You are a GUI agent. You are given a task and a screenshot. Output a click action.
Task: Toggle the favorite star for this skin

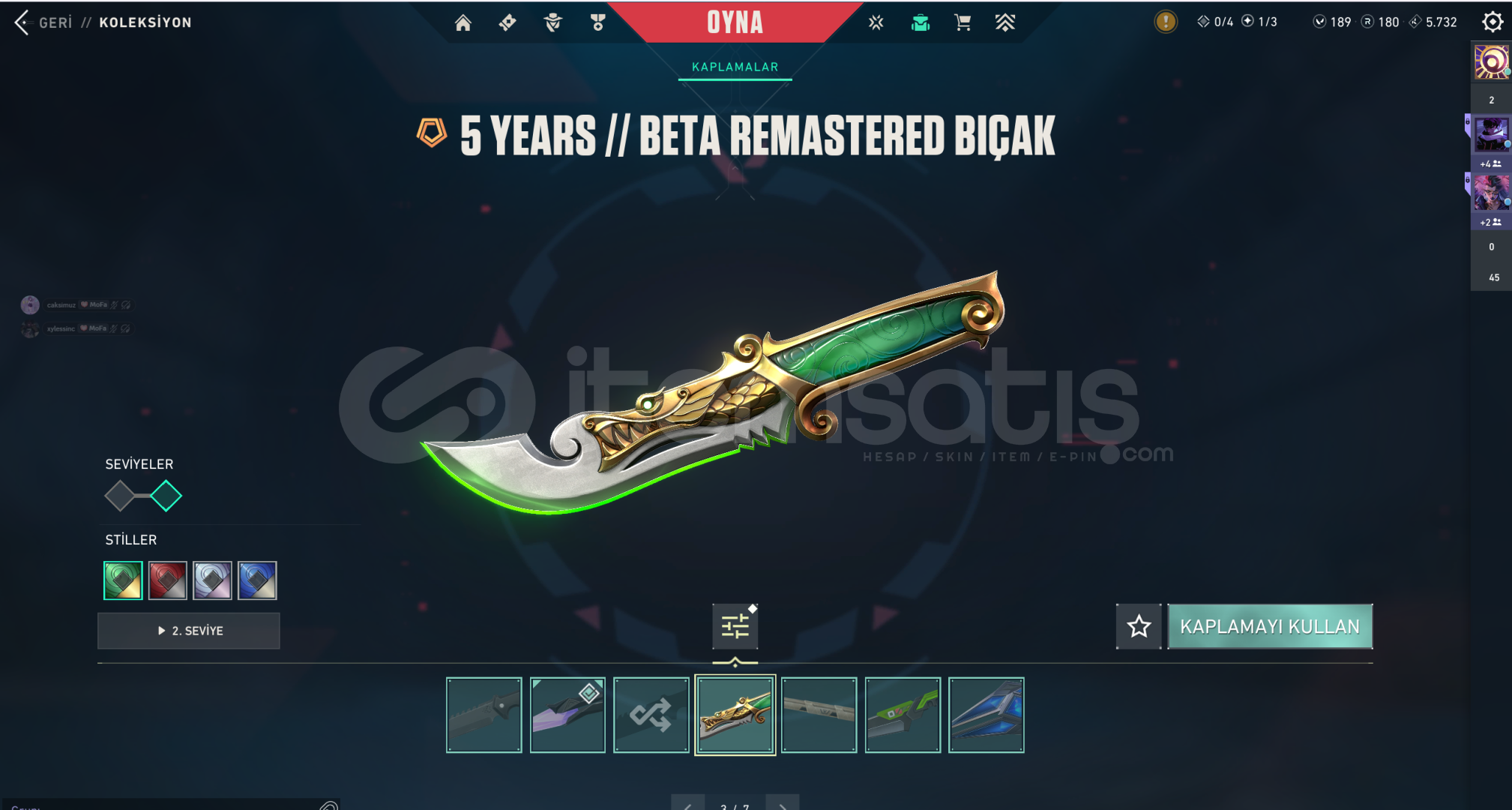pyautogui.click(x=1139, y=626)
